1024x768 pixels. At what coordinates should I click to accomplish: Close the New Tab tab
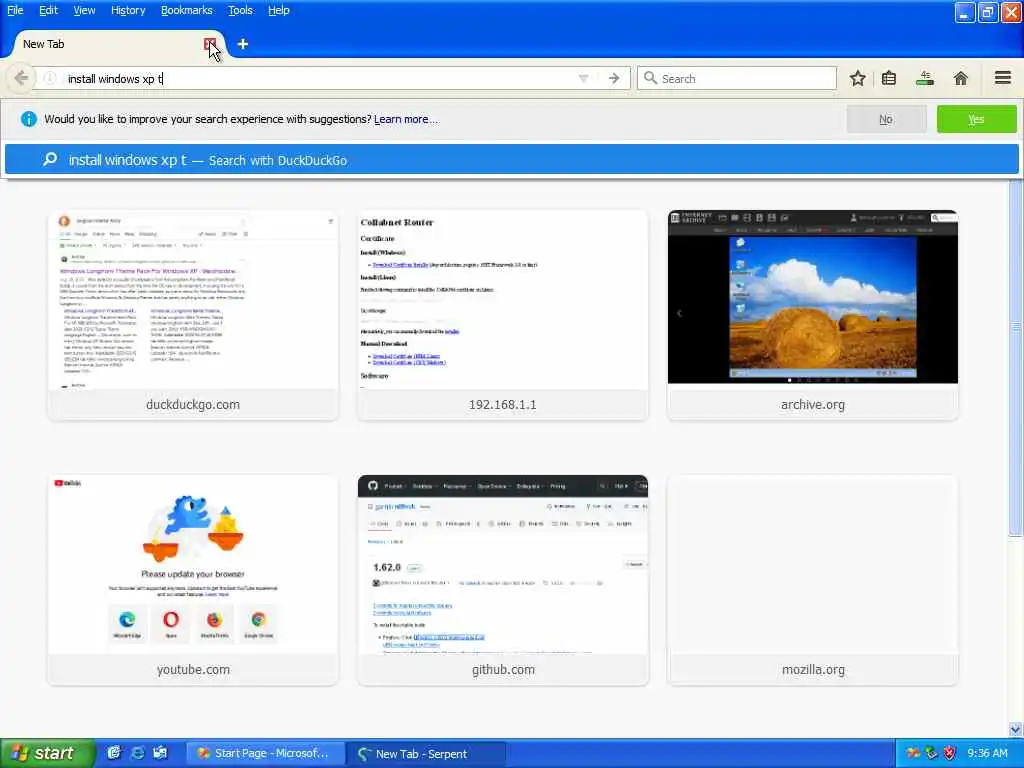coord(210,44)
